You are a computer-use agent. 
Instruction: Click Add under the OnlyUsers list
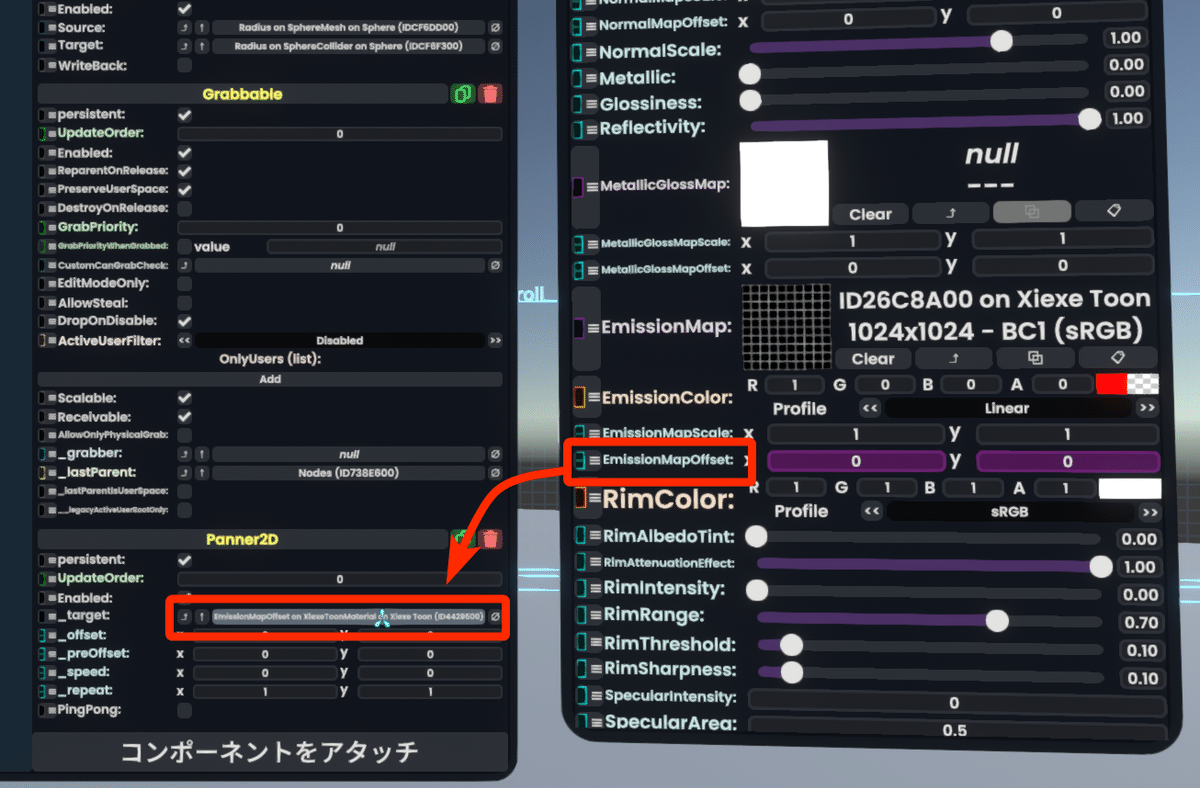(x=270, y=379)
